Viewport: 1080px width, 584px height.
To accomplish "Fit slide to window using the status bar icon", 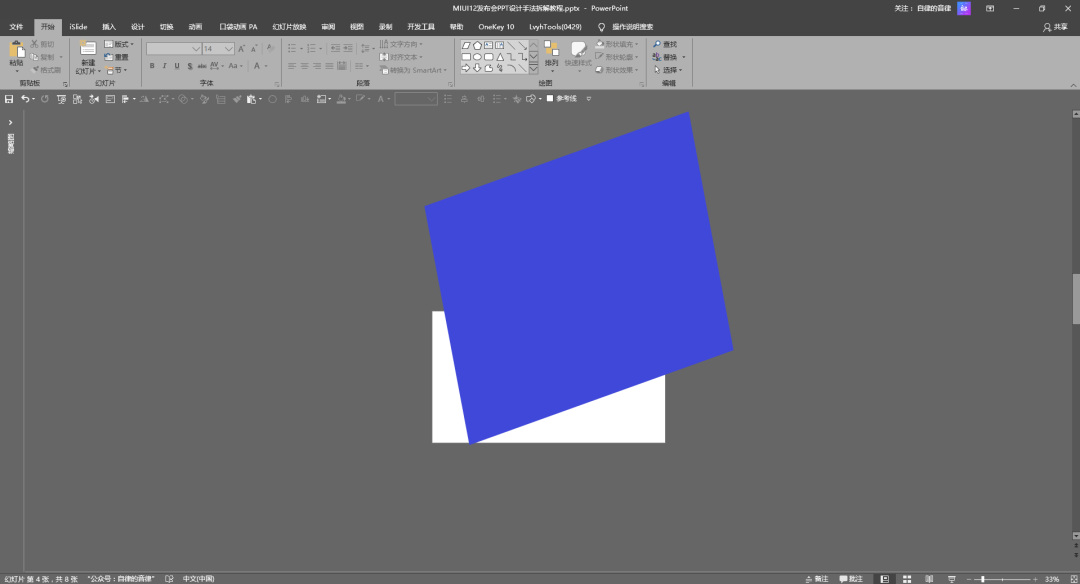I will (1070, 579).
